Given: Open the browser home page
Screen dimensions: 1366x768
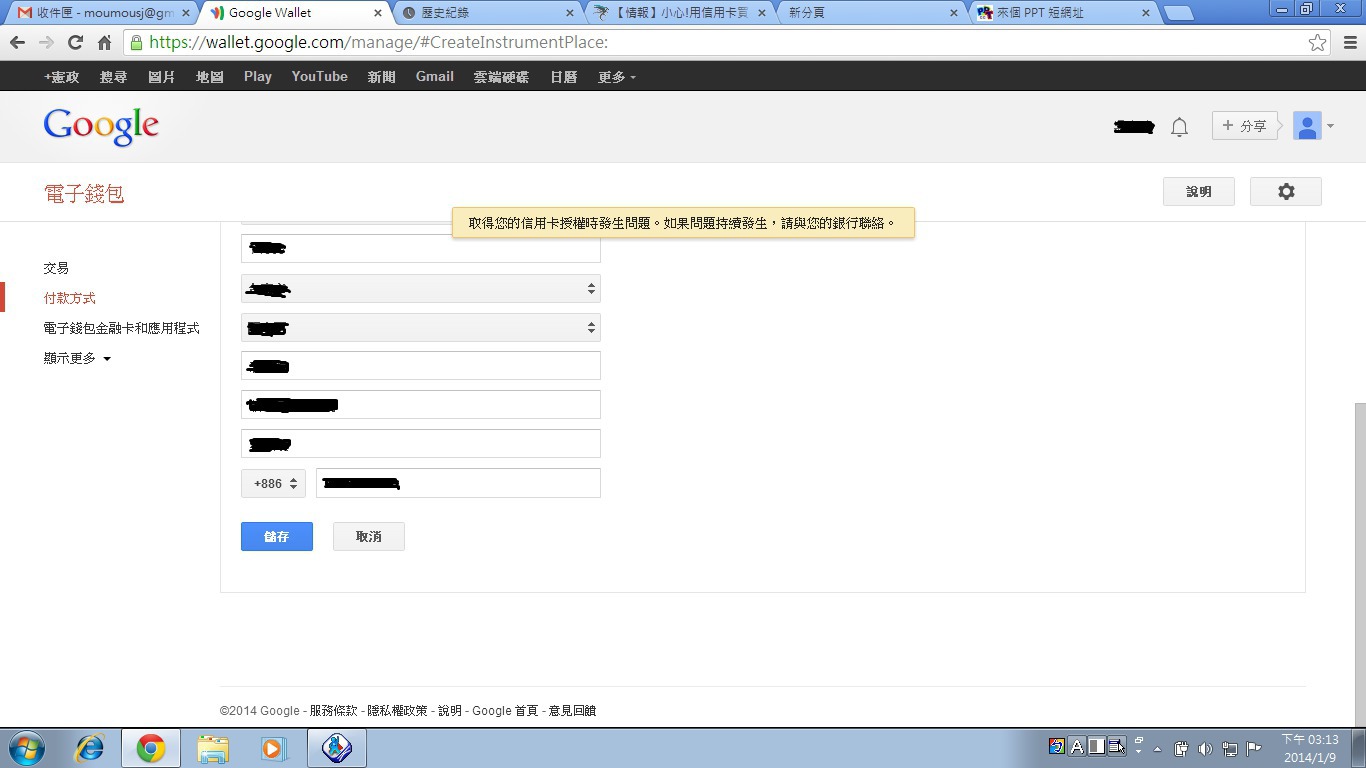Looking at the screenshot, I should (104, 43).
